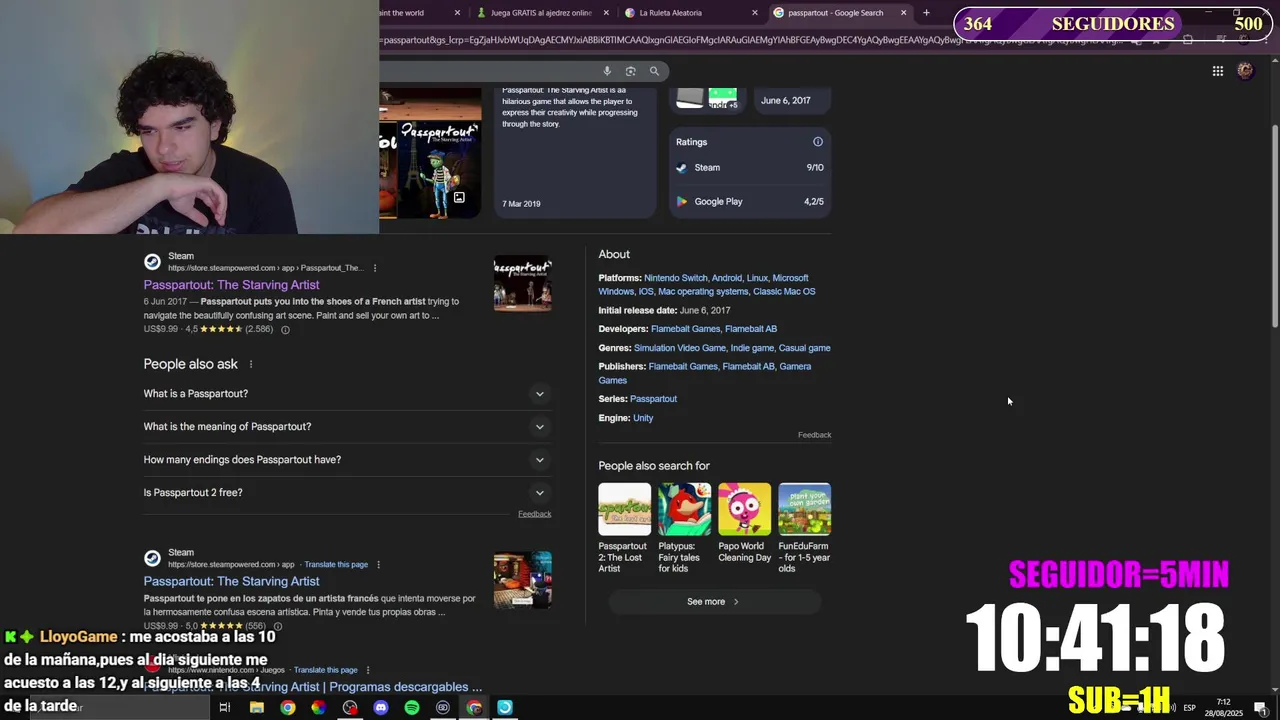Open a new browser tab
This screenshot has height=720, width=1280.
tap(926, 13)
